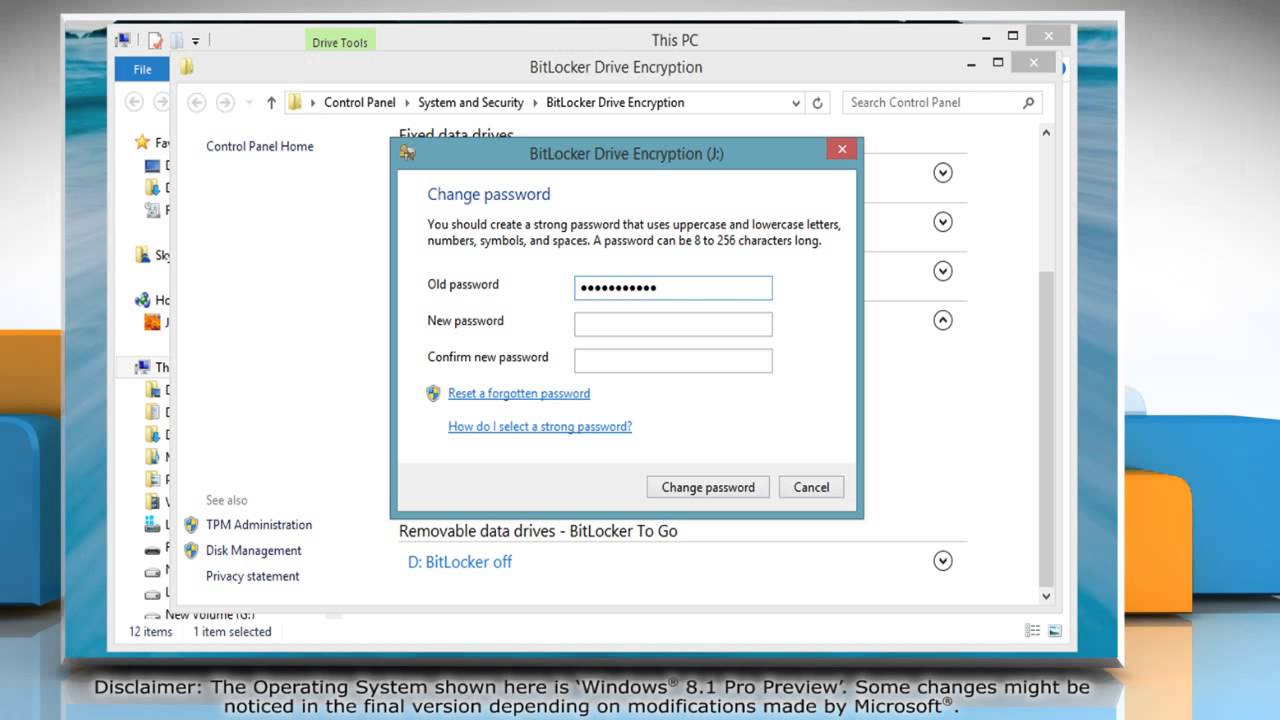Viewport: 1280px width, 720px height.
Task: Click the back arrow in This PC window
Action: point(133,101)
